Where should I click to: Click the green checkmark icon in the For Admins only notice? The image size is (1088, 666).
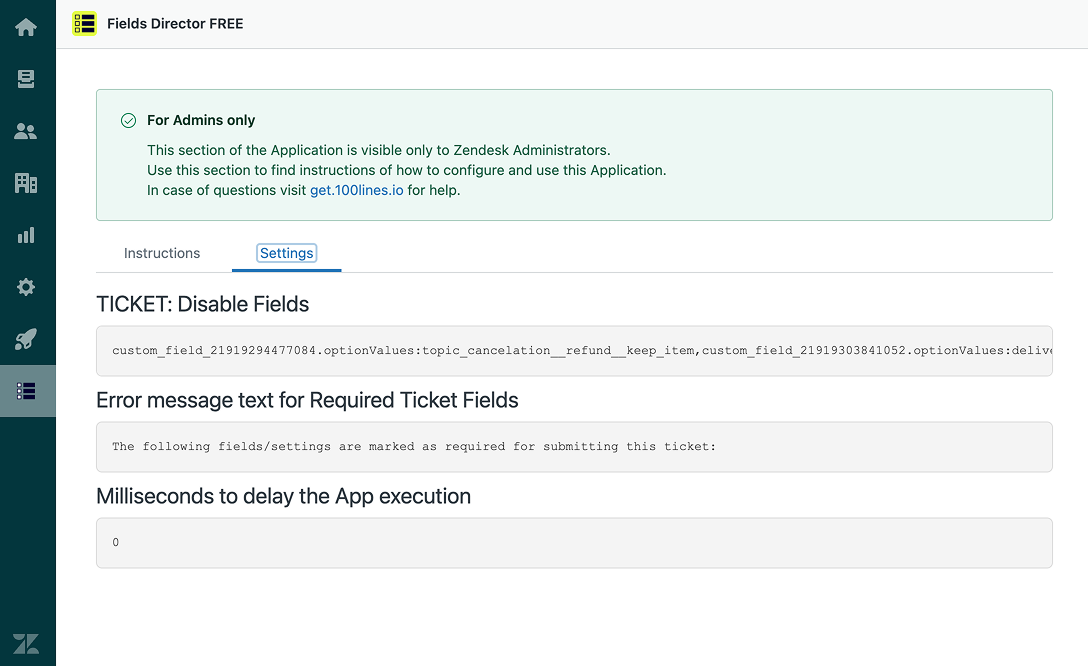(128, 120)
